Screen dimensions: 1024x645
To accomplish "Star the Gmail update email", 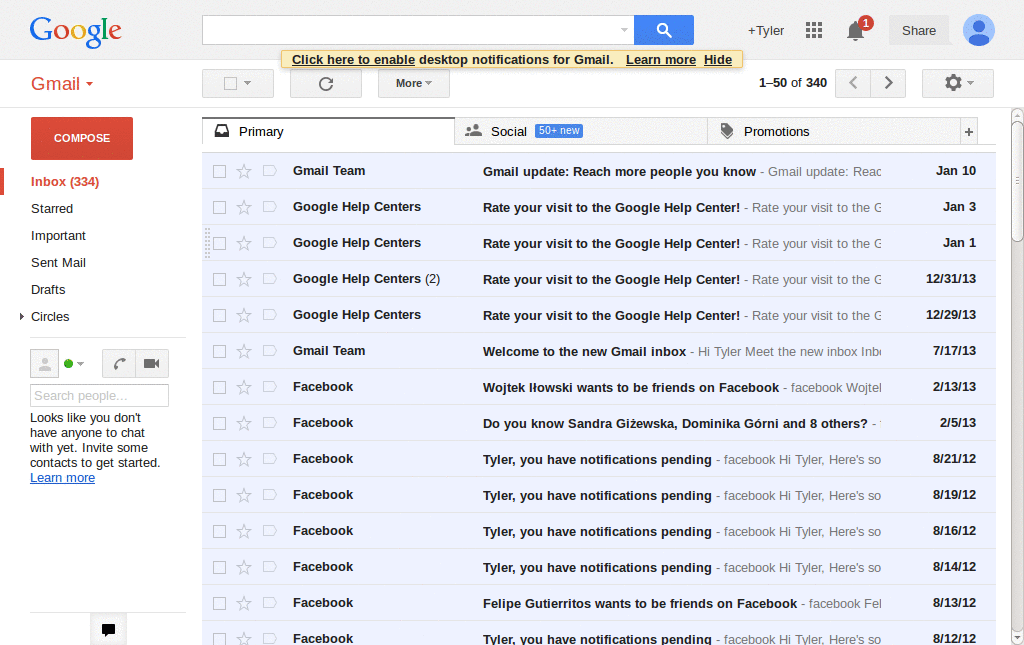I will tap(244, 171).
